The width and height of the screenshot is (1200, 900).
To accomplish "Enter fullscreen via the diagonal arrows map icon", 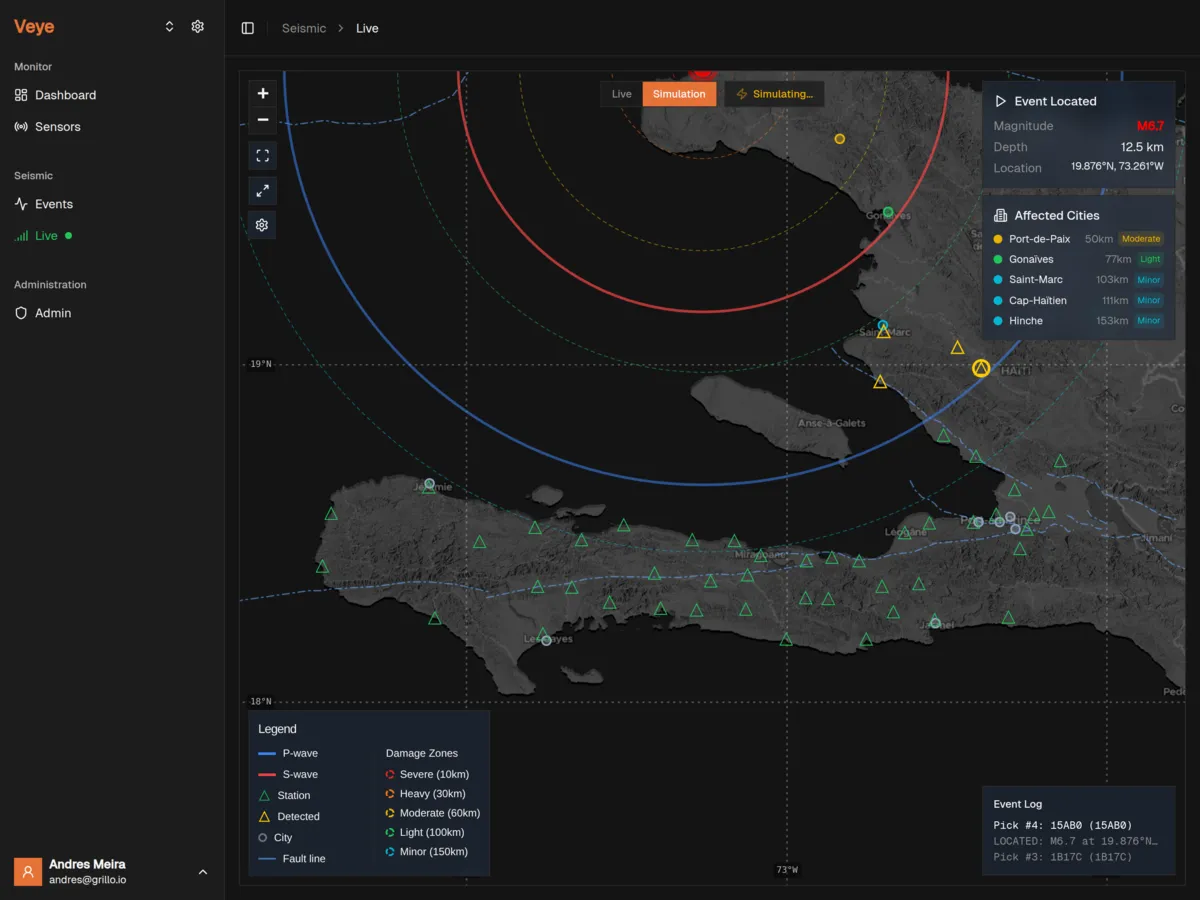I will pyautogui.click(x=262, y=190).
